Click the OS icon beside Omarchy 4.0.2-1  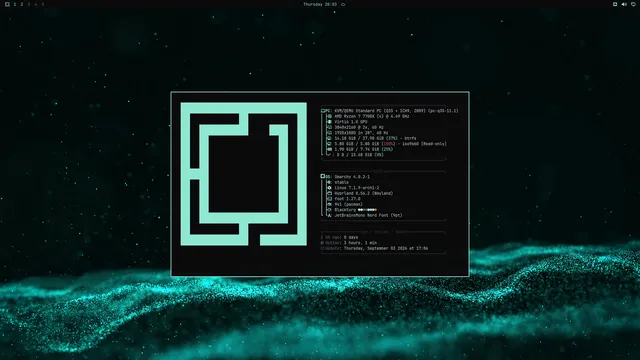(x=323, y=177)
